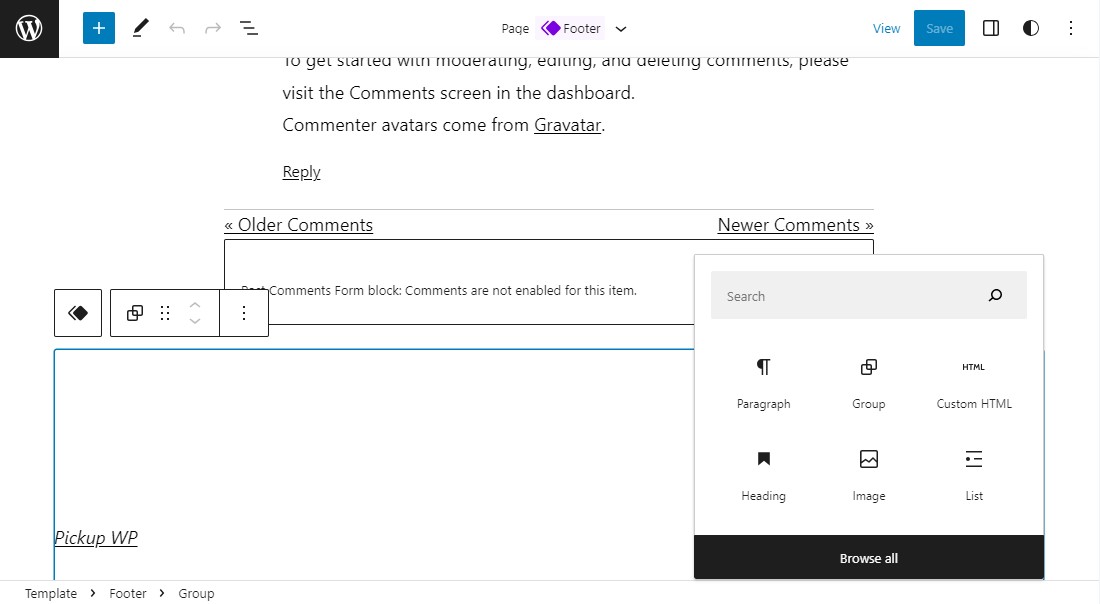The image size is (1100, 604).
Task: Open the document overview list view
Action: [x=248, y=28]
